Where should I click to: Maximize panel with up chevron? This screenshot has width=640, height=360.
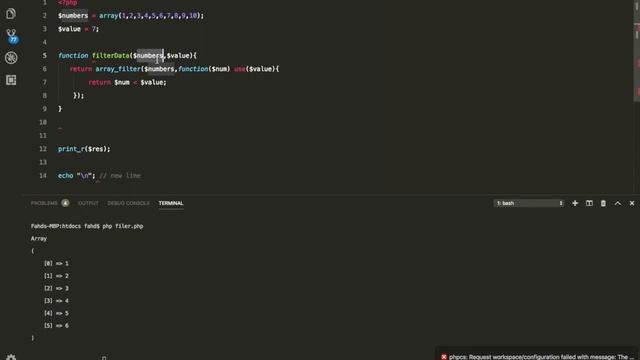(618, 203)
